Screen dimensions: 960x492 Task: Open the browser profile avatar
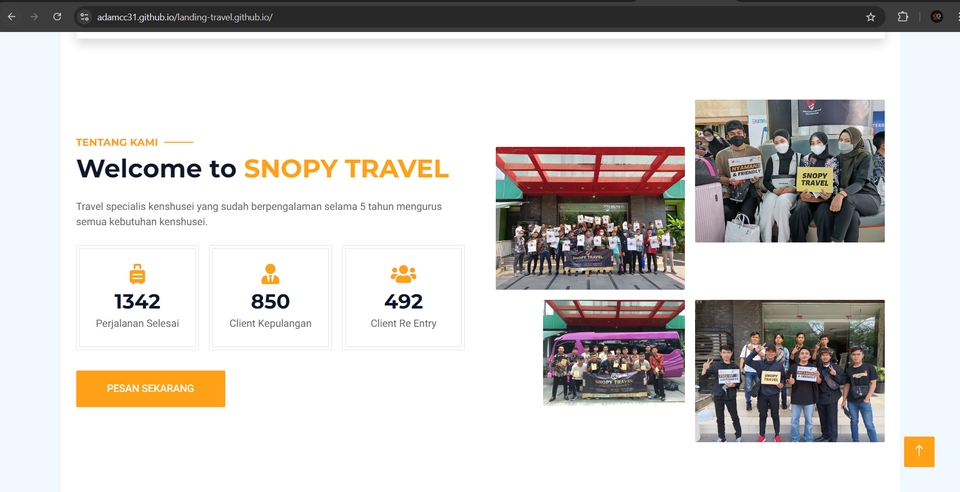pos(937,17)
